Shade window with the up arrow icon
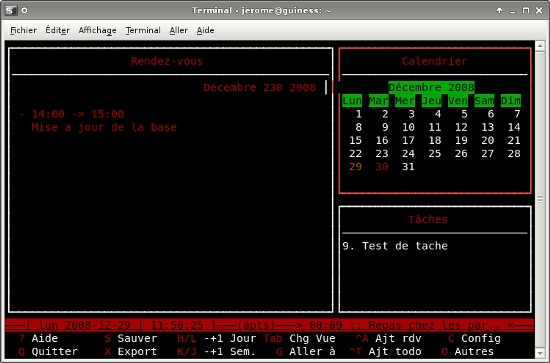 click(x=499, y=11)
